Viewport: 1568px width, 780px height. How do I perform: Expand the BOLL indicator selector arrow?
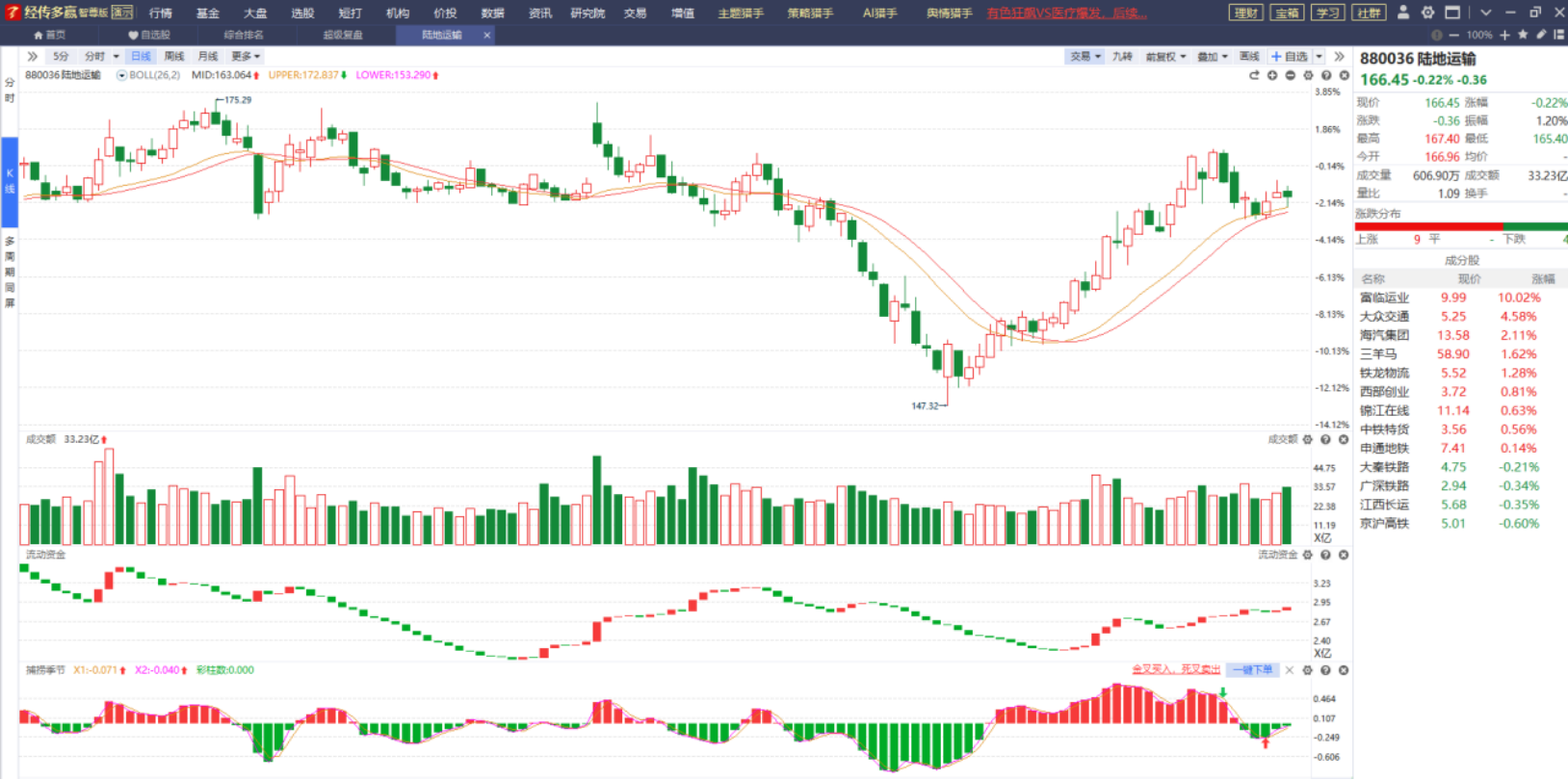121,75
